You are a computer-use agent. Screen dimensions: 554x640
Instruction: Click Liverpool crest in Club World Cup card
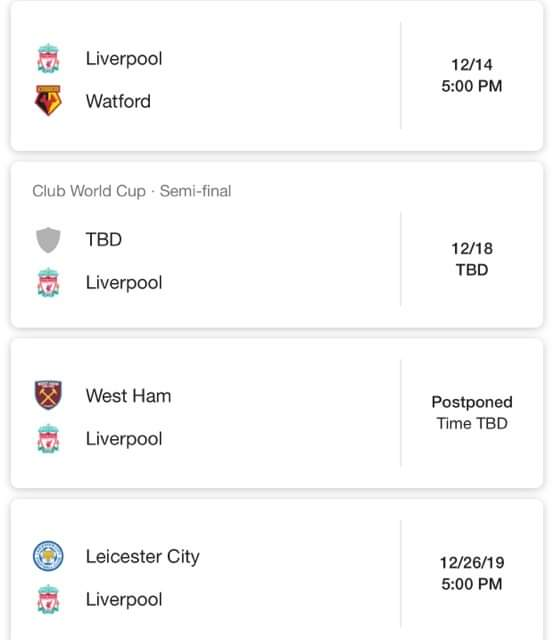(x=48, y=282)
